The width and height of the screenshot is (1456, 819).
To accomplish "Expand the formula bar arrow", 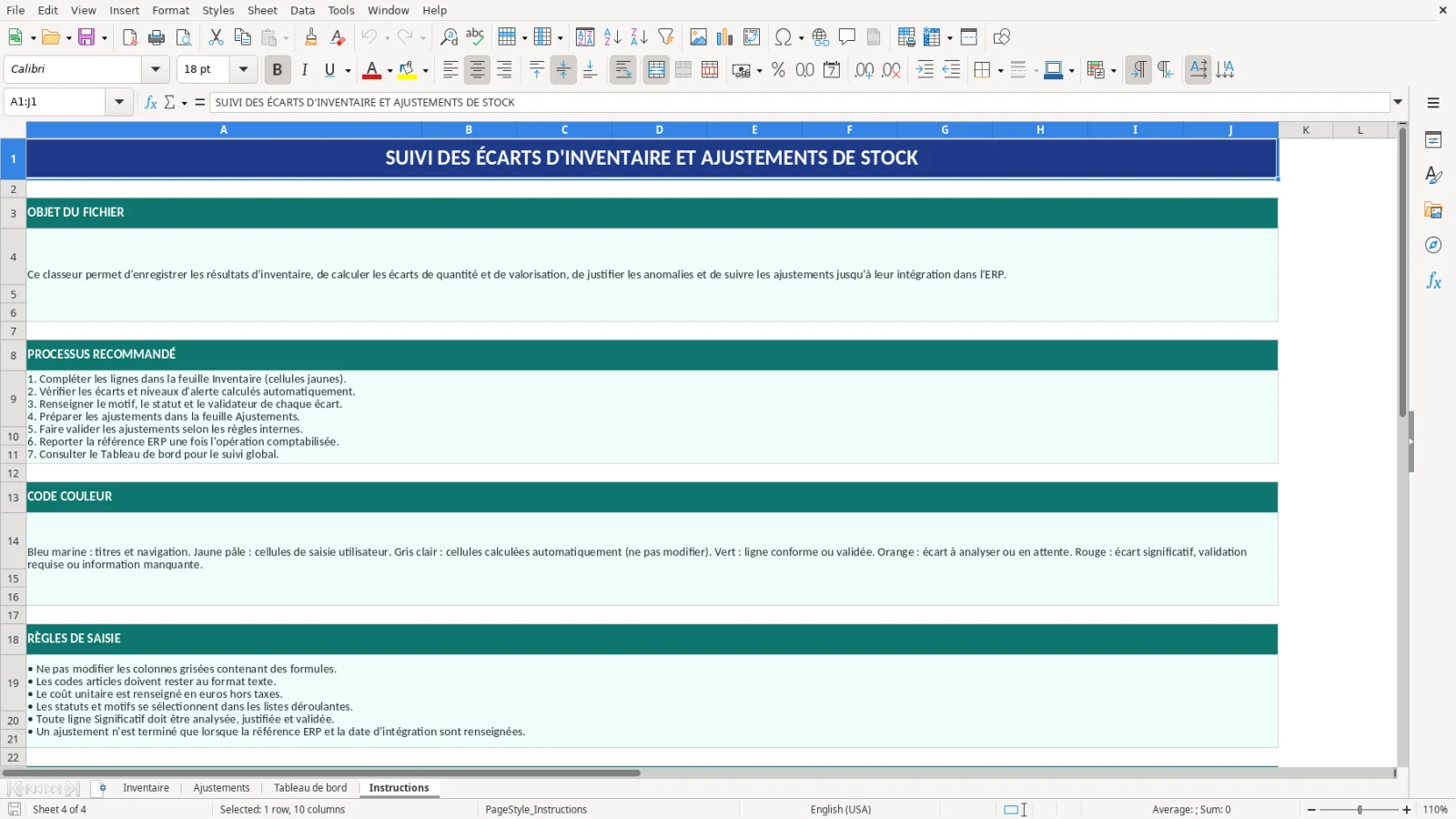I will pos(1398,102).
